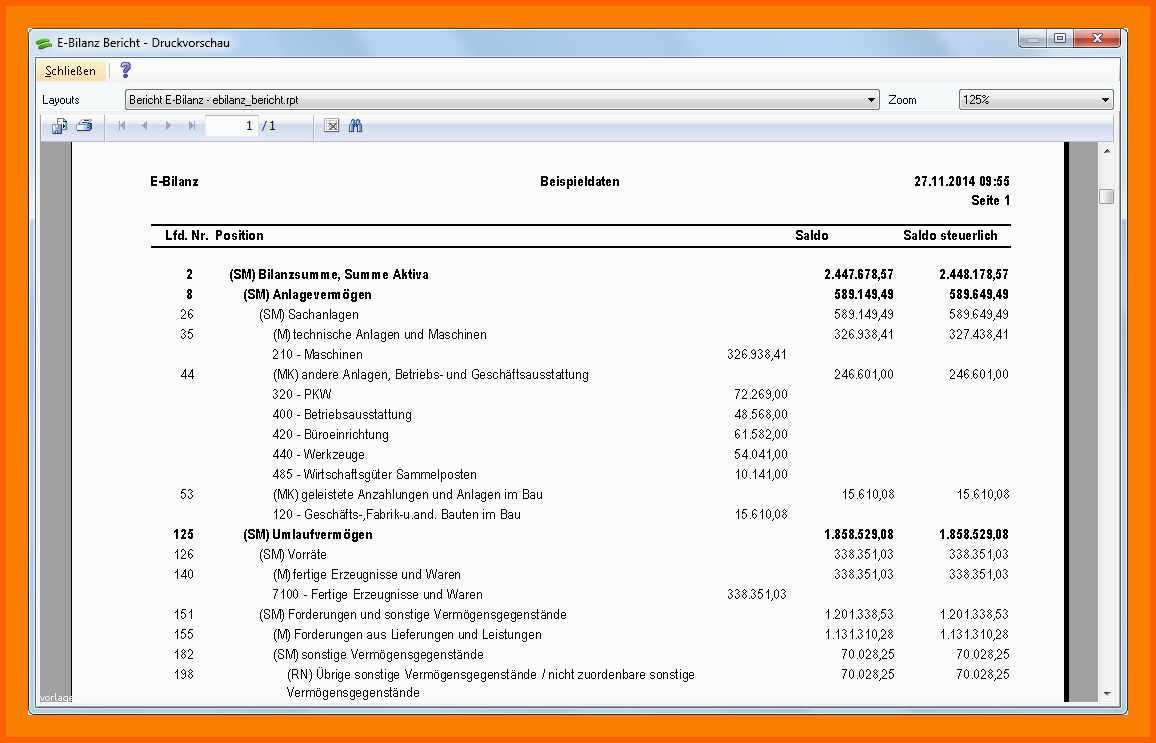Click the vertical scrollbar thumb
This screenshot has width=1156, height=743.
(1106, 196)
